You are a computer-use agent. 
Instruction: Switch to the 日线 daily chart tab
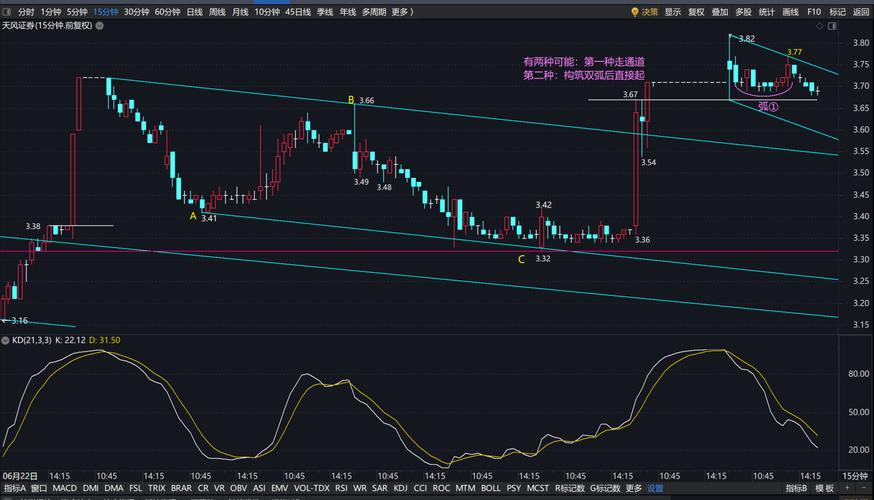tap(195, 12)
